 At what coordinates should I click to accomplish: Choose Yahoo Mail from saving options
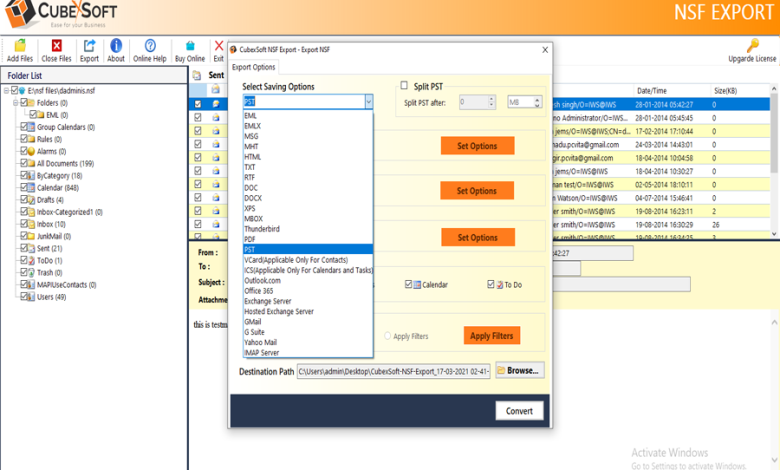point(308,342)
